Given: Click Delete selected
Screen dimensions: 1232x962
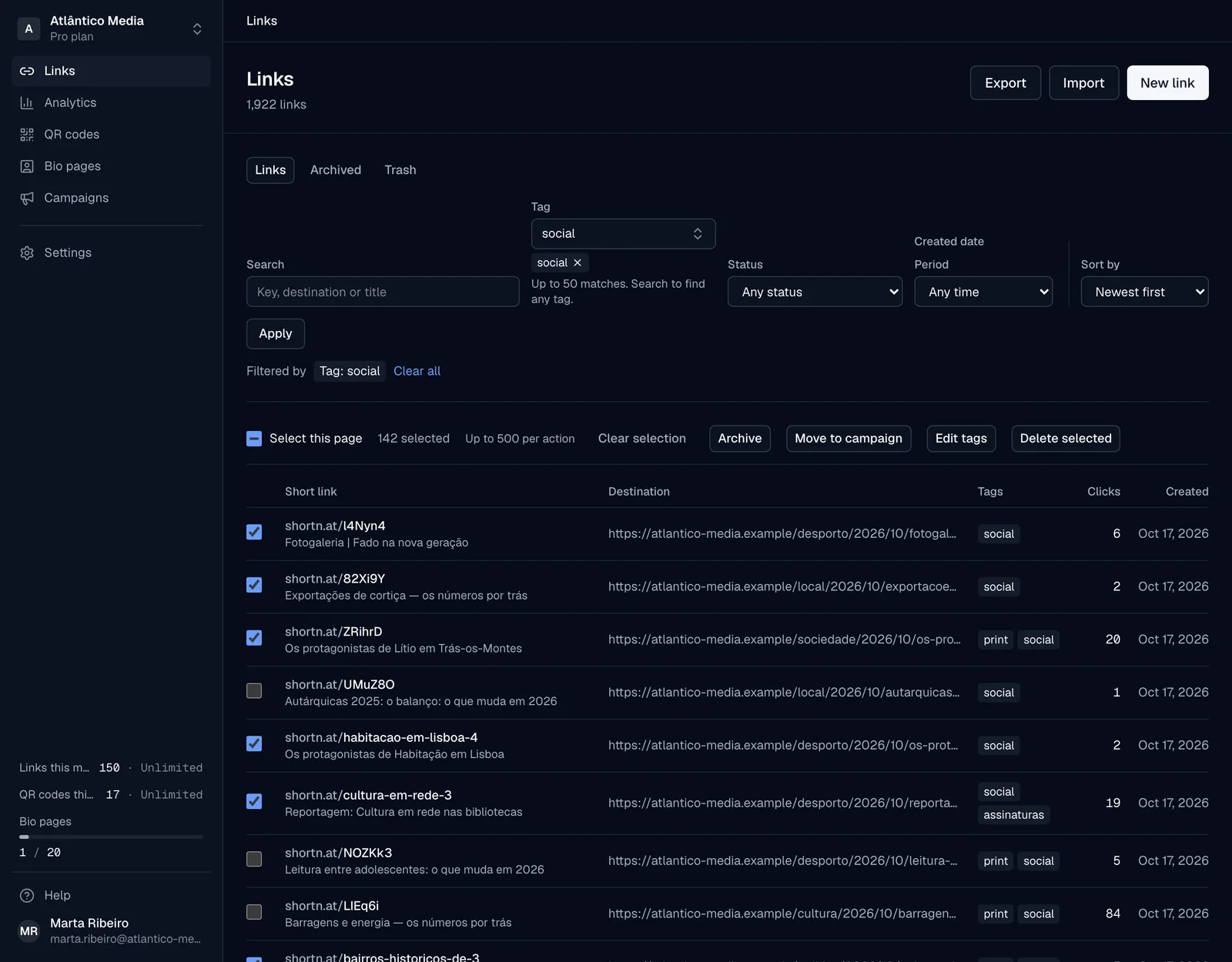Looking at the screenshot, I should pos(1066,439).
